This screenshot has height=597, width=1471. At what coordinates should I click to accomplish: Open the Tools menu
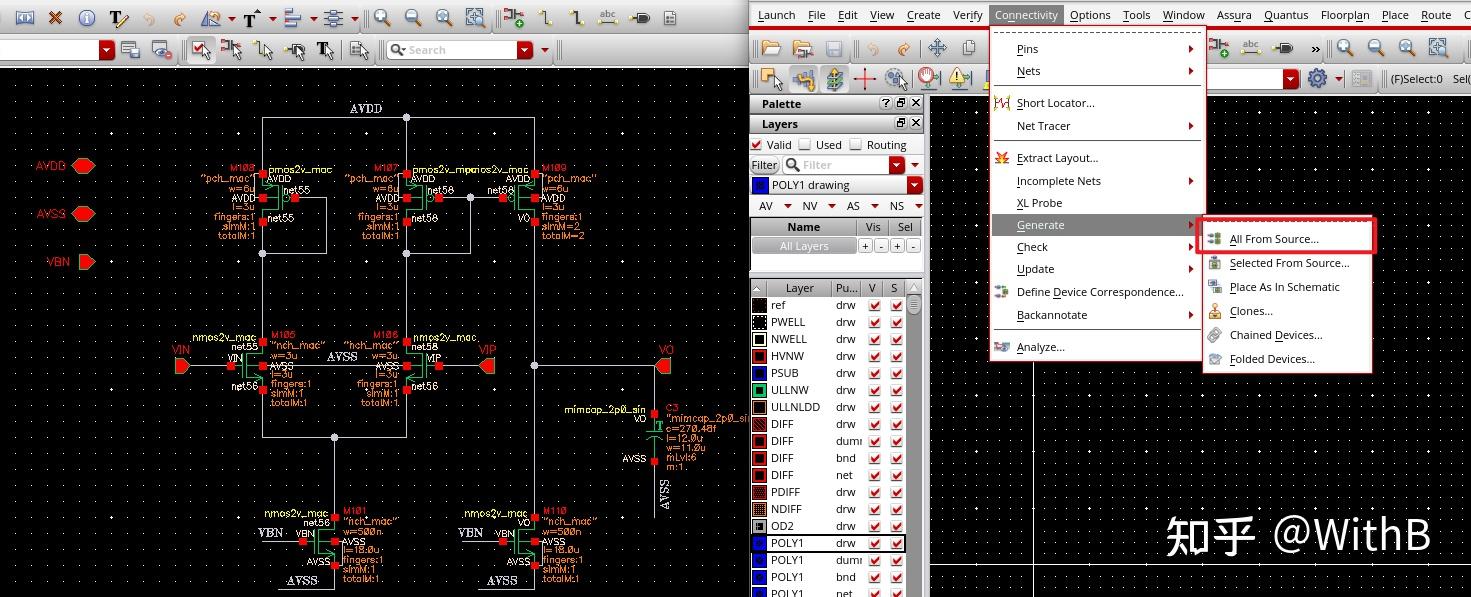click(x=1136, y=15)
